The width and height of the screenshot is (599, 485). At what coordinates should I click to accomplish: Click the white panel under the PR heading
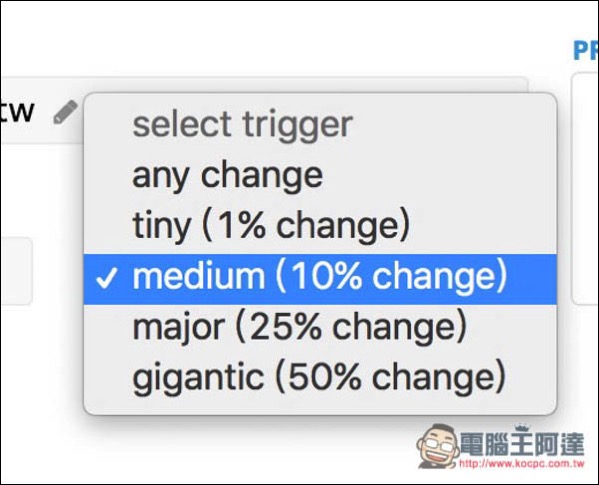(x=585, y=188)
